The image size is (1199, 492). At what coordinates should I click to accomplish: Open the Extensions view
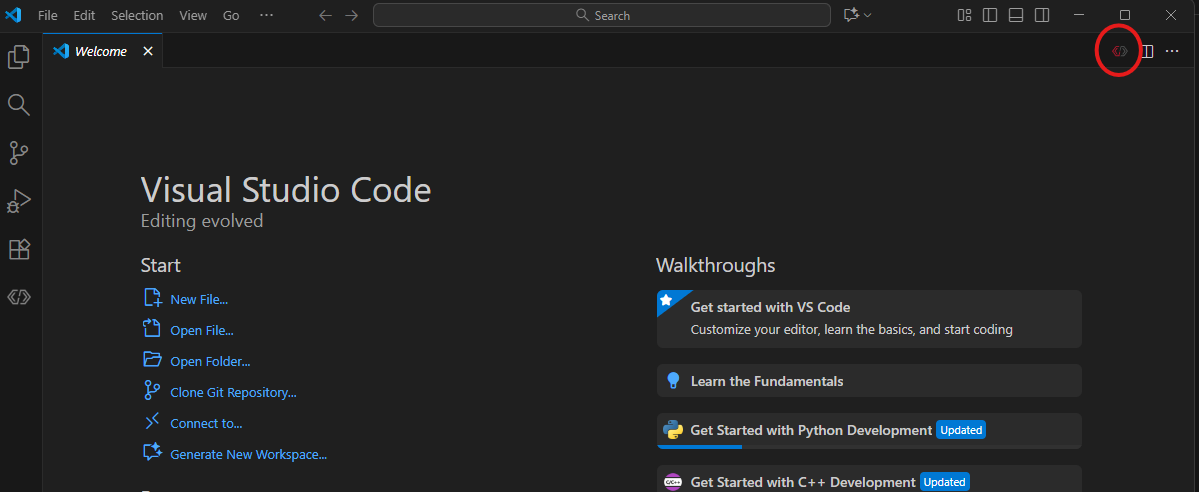pyautogui.click(x=19, y=249)
